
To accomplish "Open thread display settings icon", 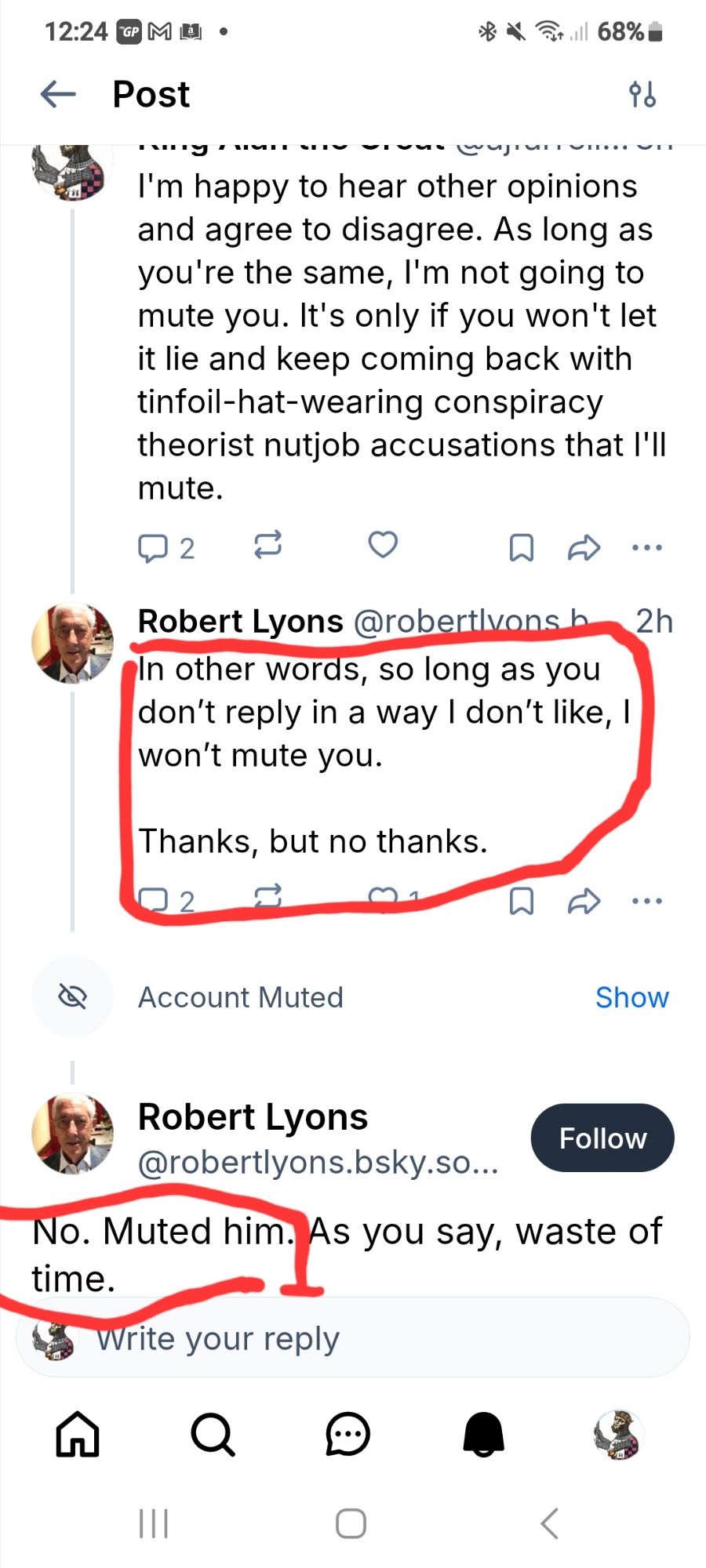I will coord(642,95).
